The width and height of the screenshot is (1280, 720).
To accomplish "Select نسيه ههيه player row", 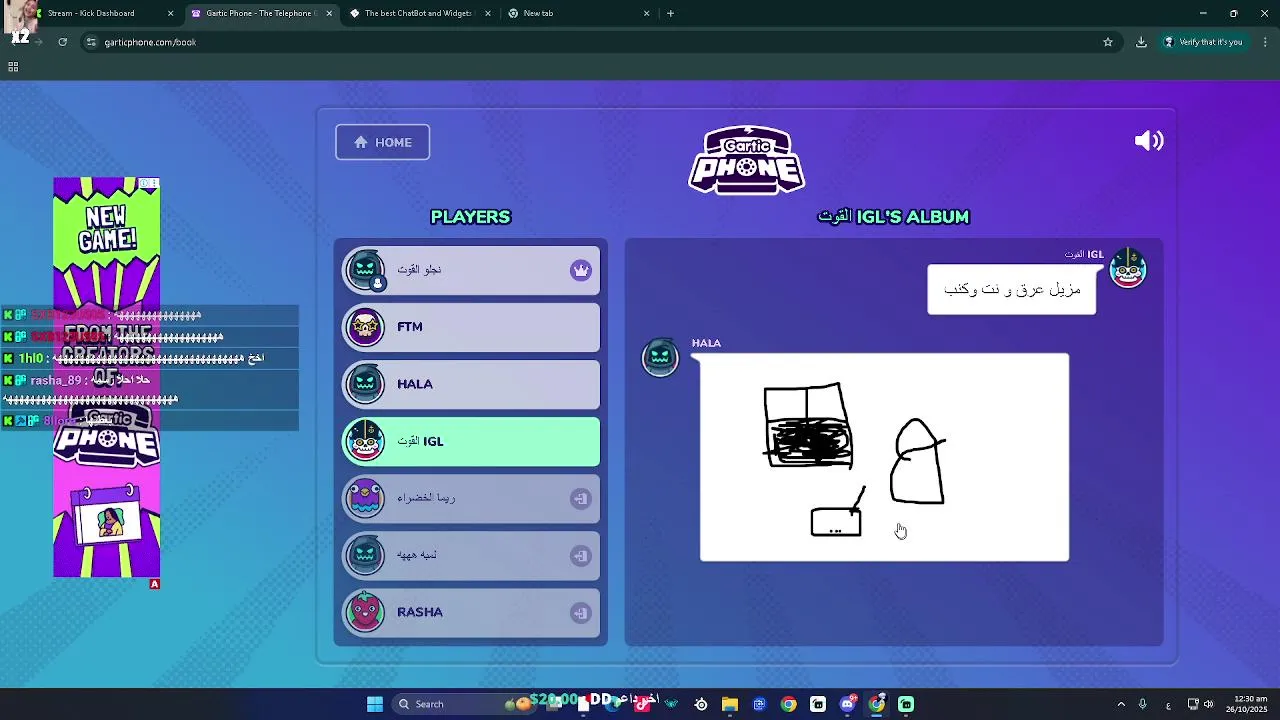I will [x=471, y=555].
